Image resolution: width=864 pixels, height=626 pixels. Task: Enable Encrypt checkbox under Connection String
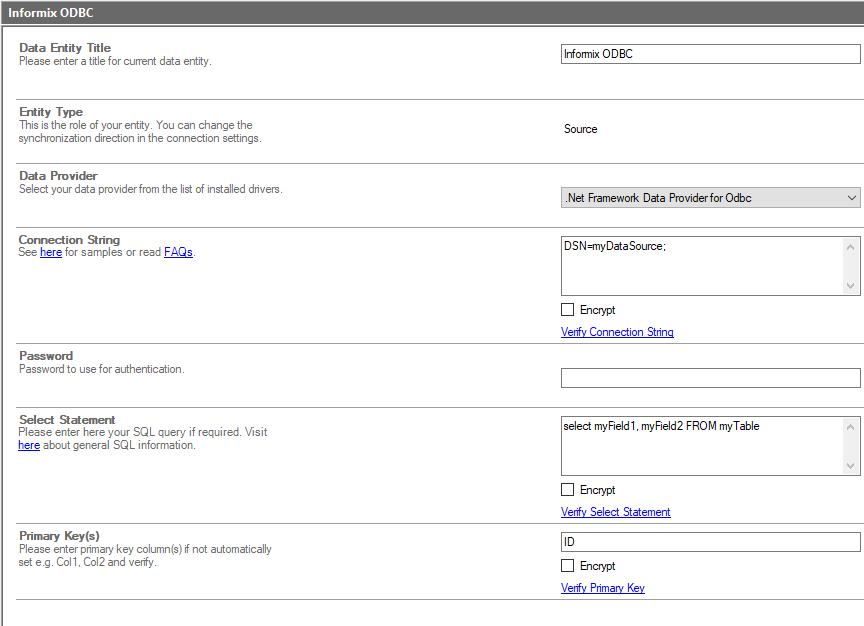tap(568, 310)
